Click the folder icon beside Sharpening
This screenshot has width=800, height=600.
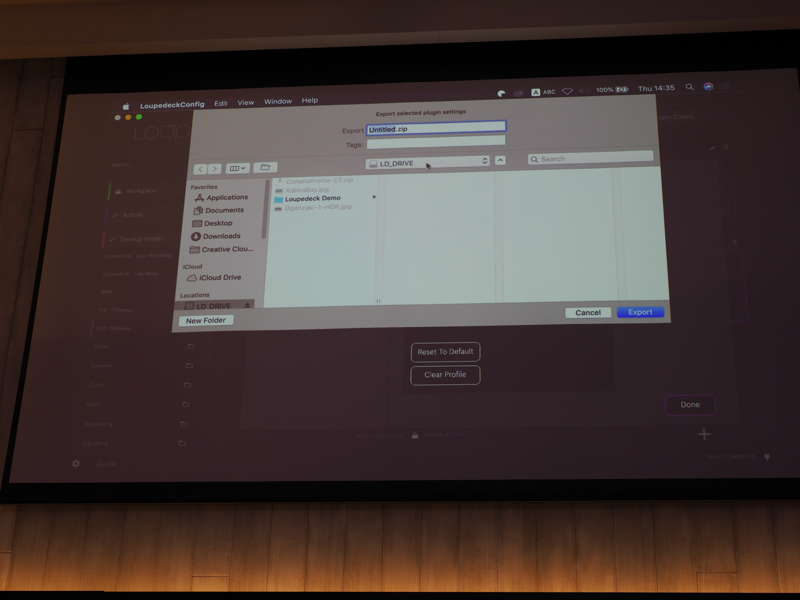pos(184,423)
